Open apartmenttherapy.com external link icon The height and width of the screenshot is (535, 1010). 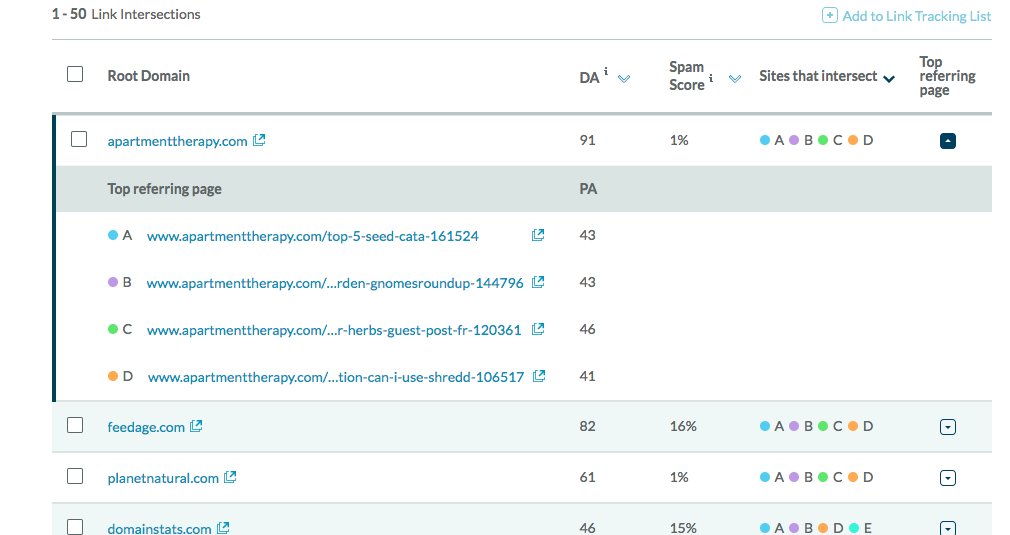[x=259, y=140]
